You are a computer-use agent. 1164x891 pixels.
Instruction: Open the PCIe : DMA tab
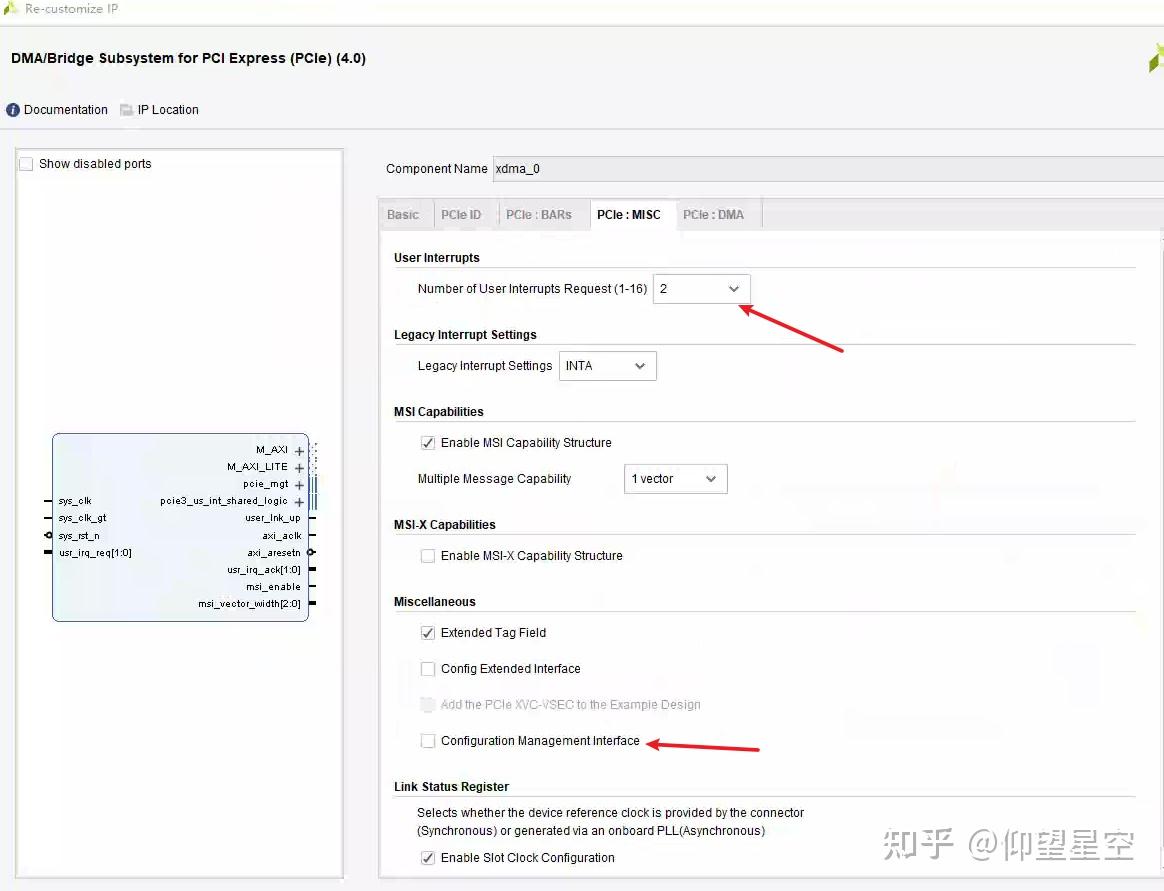pyautogui.click(x=715, y=214)
